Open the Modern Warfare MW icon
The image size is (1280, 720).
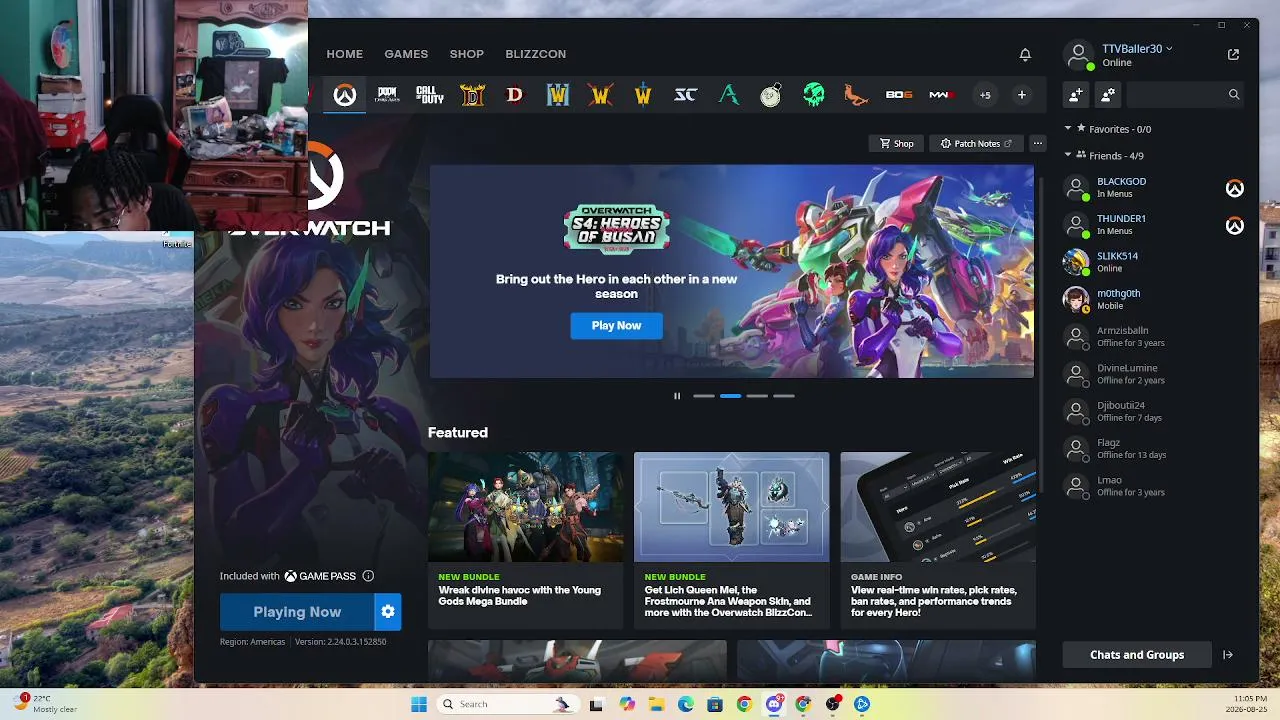[x=942, y=95]
